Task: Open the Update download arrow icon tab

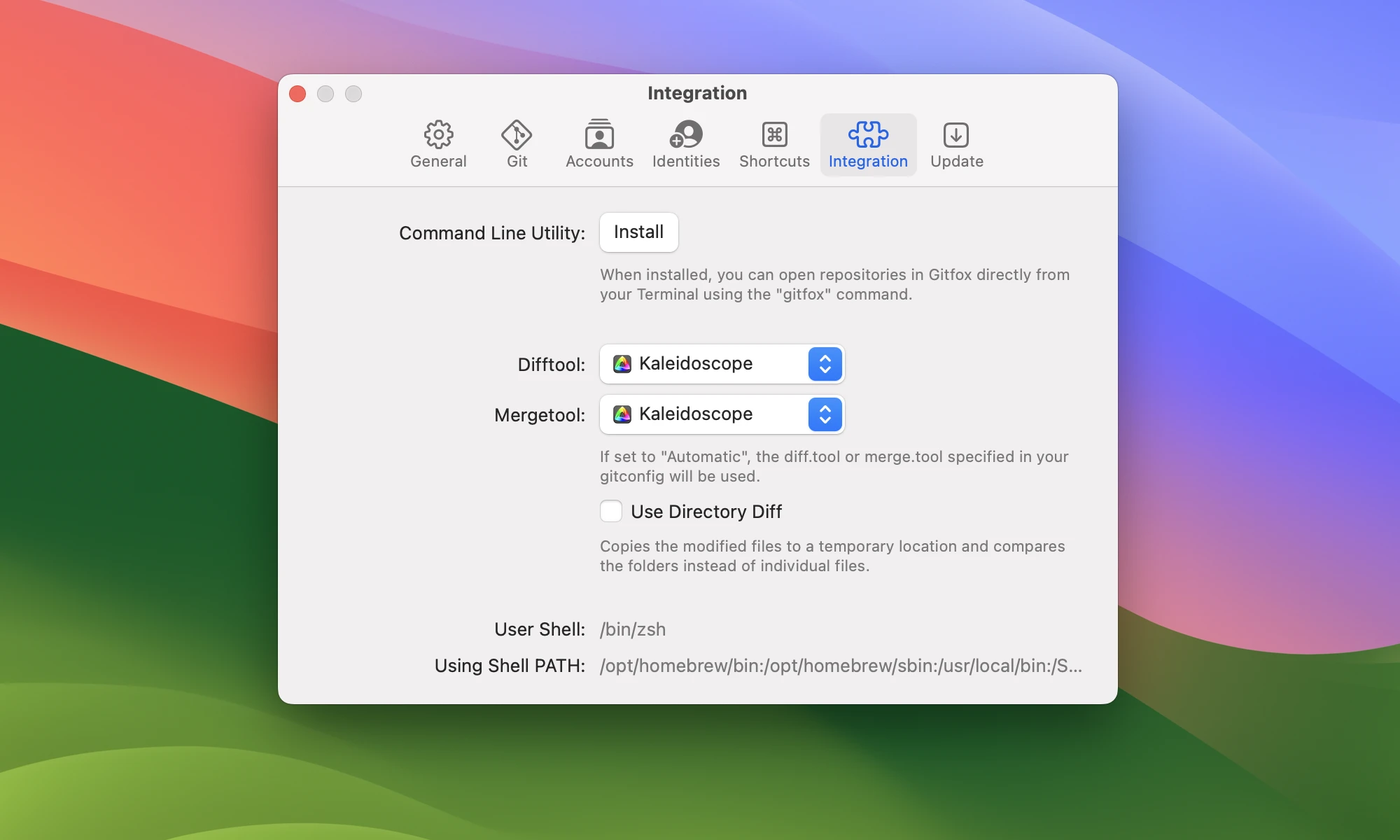Action: pyautogui.click(x=956, y=134)
